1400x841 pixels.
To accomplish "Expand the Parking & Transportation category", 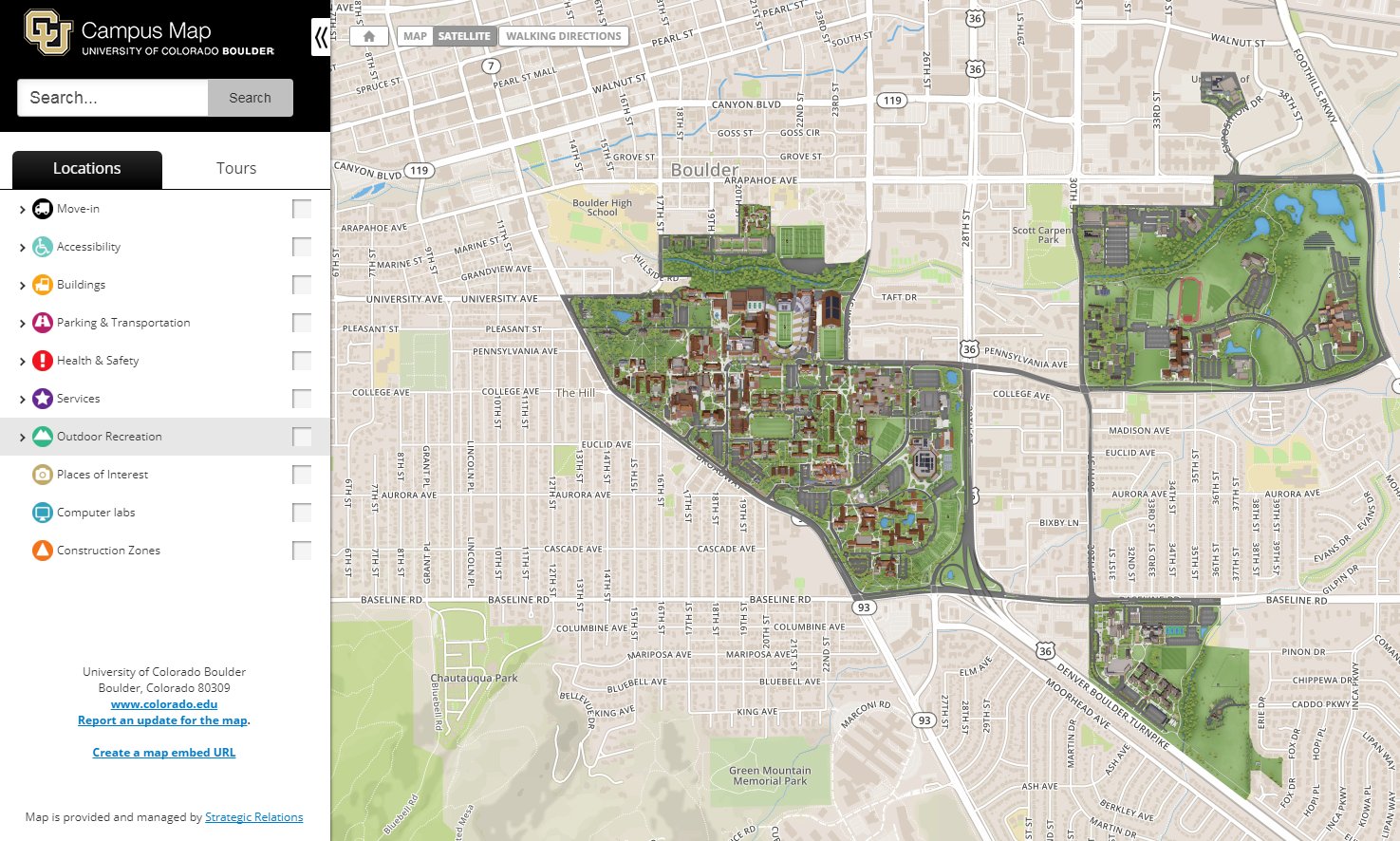I will (x=22, y=322).
